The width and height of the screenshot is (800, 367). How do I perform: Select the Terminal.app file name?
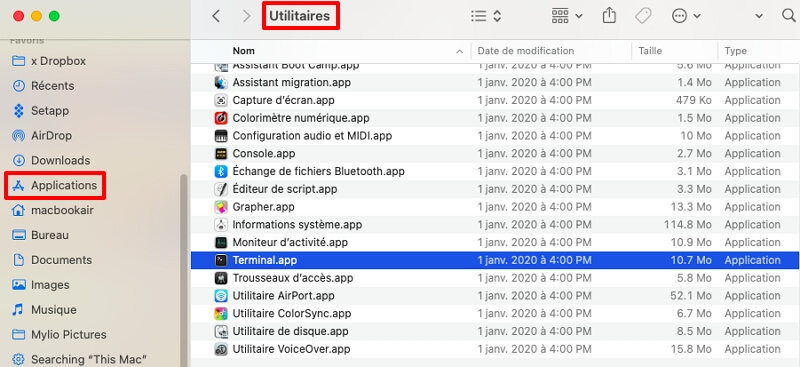[x=264, y=260]
